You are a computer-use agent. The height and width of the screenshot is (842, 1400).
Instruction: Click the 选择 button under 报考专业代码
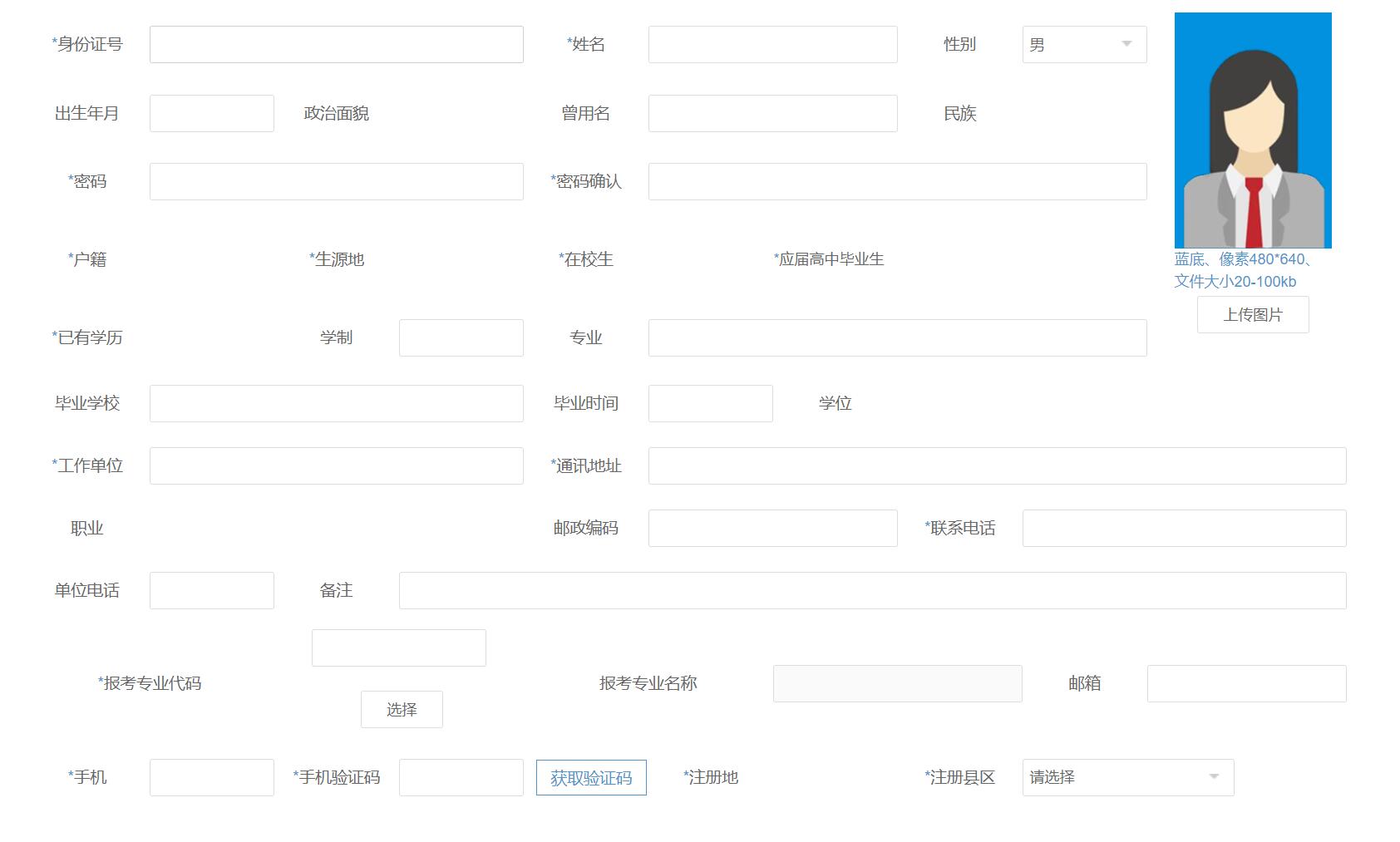point(402,709)
